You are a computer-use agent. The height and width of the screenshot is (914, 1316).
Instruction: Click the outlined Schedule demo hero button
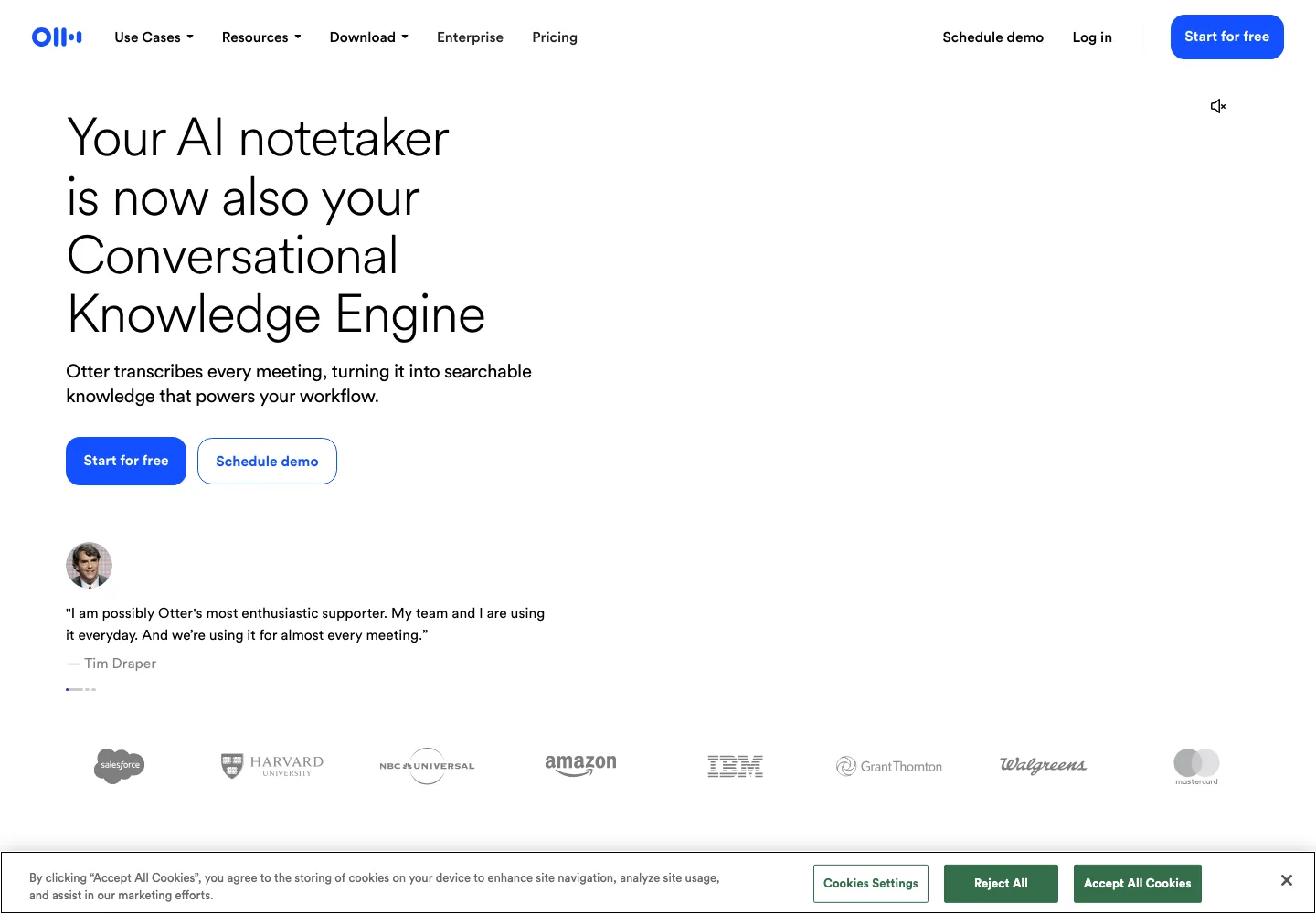(267, 461)
